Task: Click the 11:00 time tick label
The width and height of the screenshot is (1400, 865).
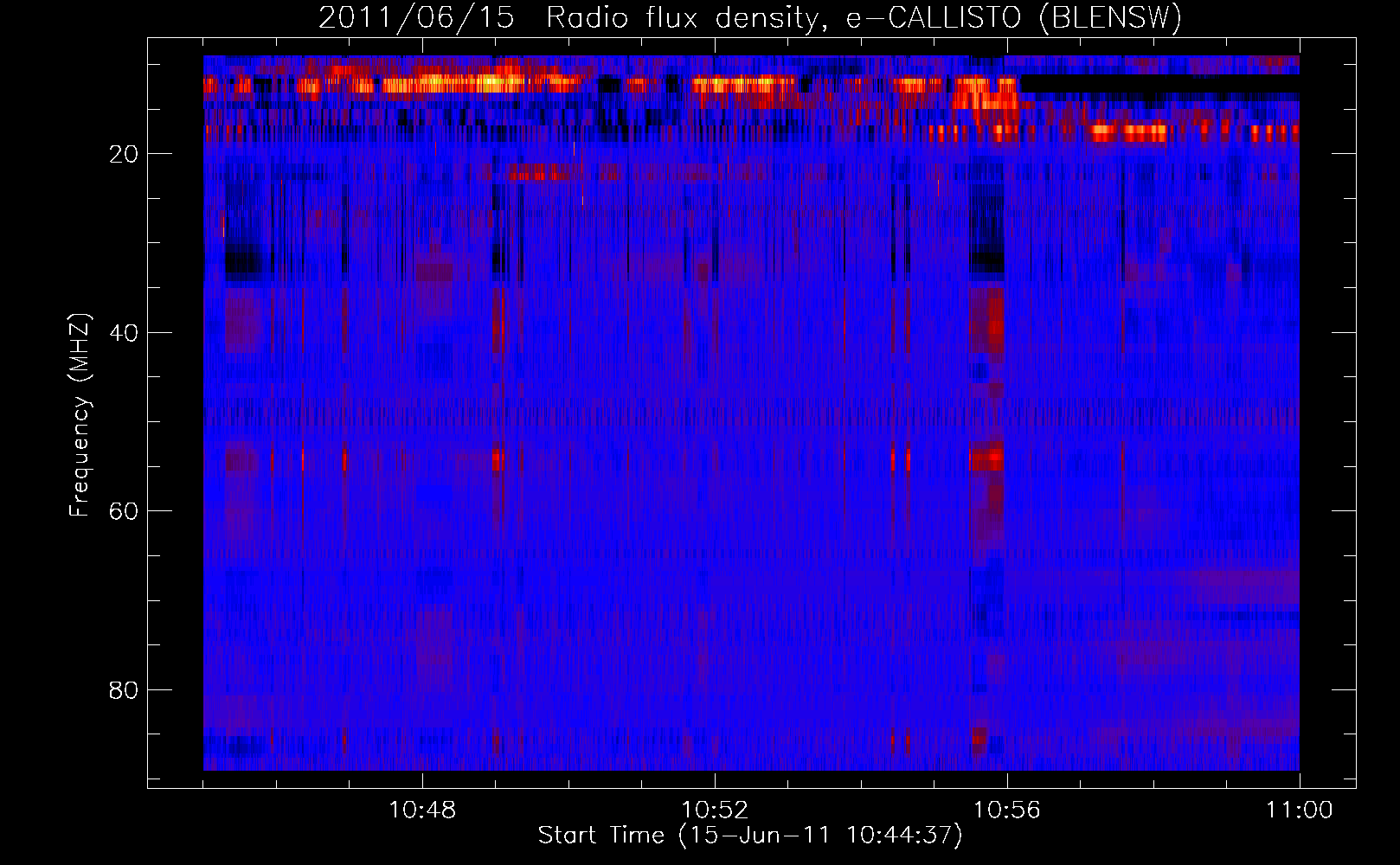Action: (x=1300, y=811)
